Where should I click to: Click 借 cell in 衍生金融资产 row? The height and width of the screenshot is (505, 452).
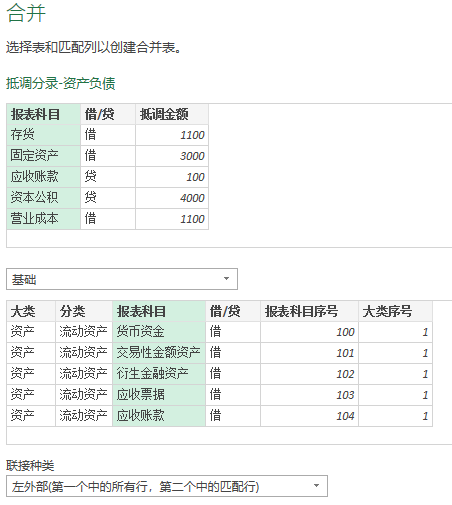click(x=233, y=374)
